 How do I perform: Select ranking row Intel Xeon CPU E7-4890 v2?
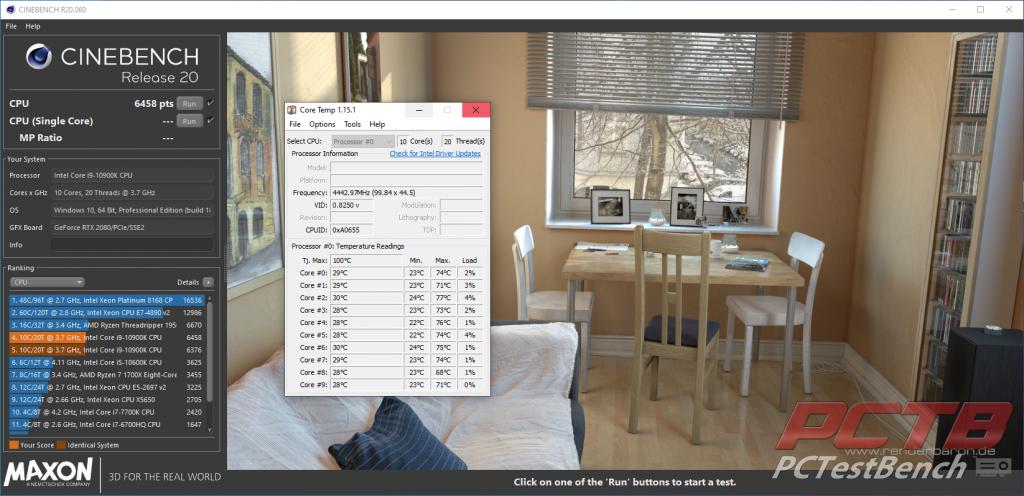click(107, 313)
